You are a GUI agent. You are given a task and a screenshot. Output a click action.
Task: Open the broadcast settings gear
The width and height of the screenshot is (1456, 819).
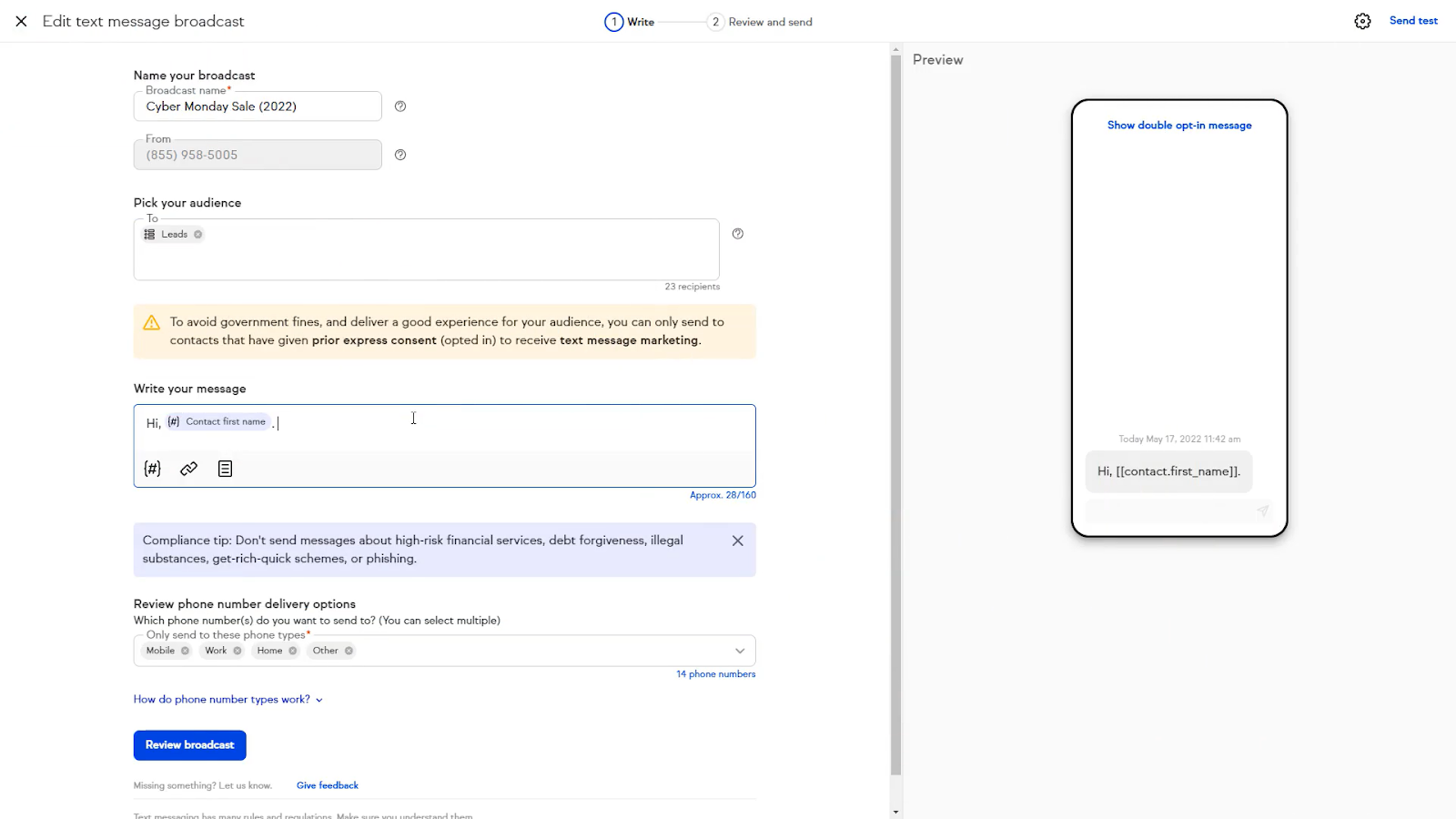[1362, 20]
